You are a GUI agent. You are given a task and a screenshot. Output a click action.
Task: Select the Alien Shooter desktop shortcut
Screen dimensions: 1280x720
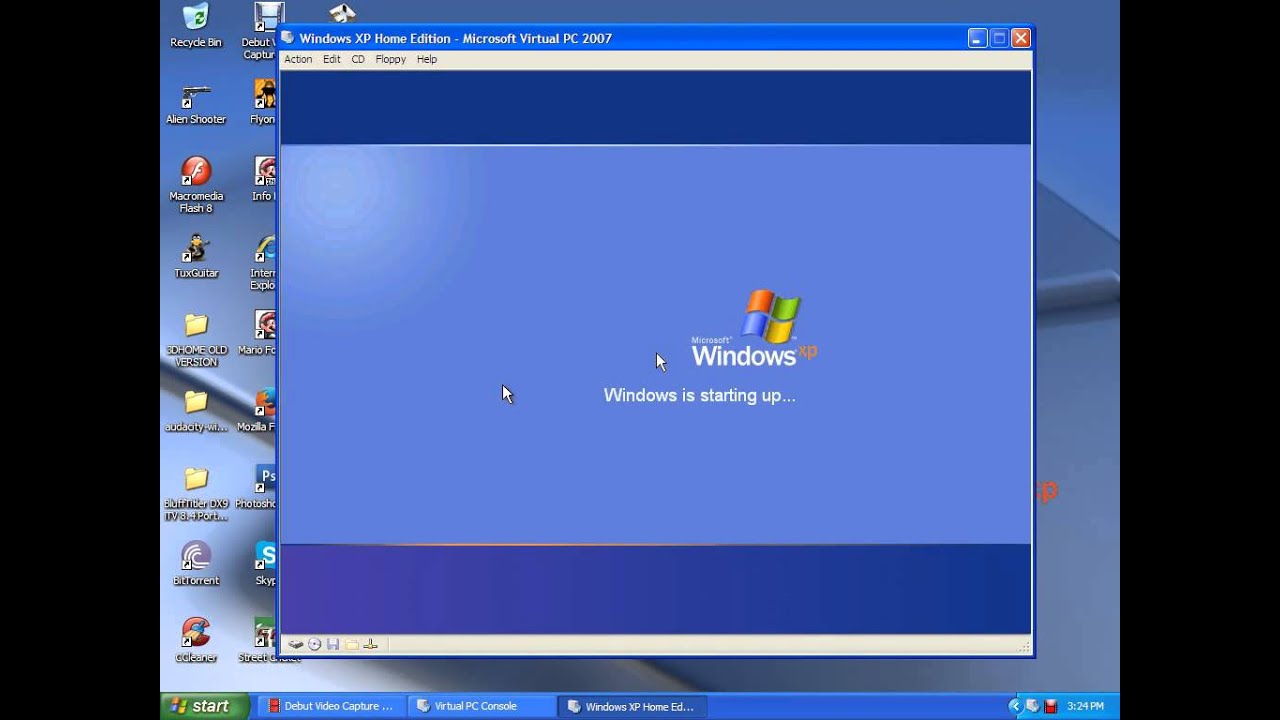tap(196, 104)
